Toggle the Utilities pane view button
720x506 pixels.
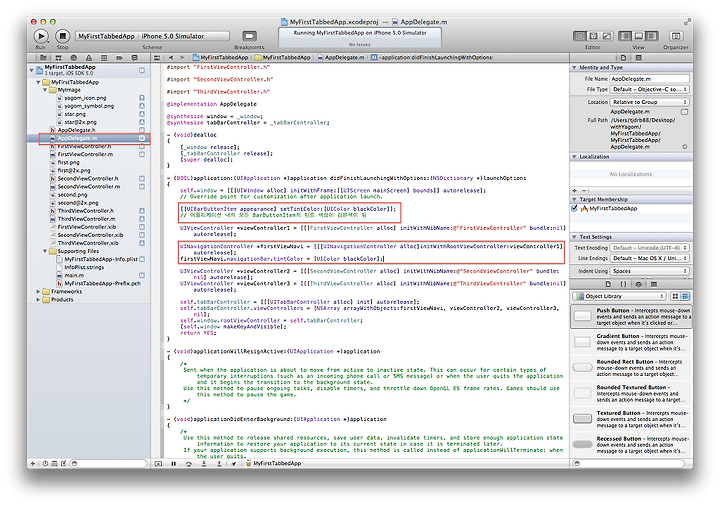(652, 36)
